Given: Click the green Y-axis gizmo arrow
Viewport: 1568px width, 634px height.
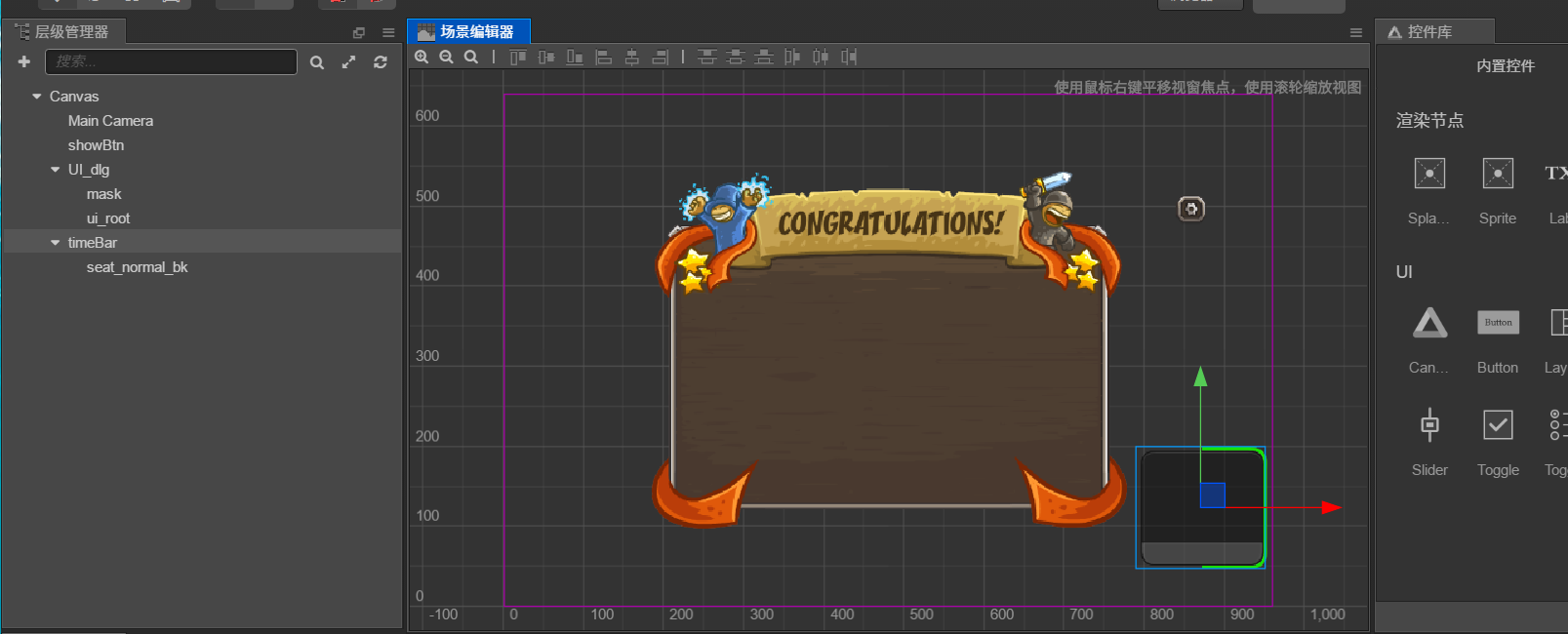Looking at the screenshot, I should click(1201, 376).
